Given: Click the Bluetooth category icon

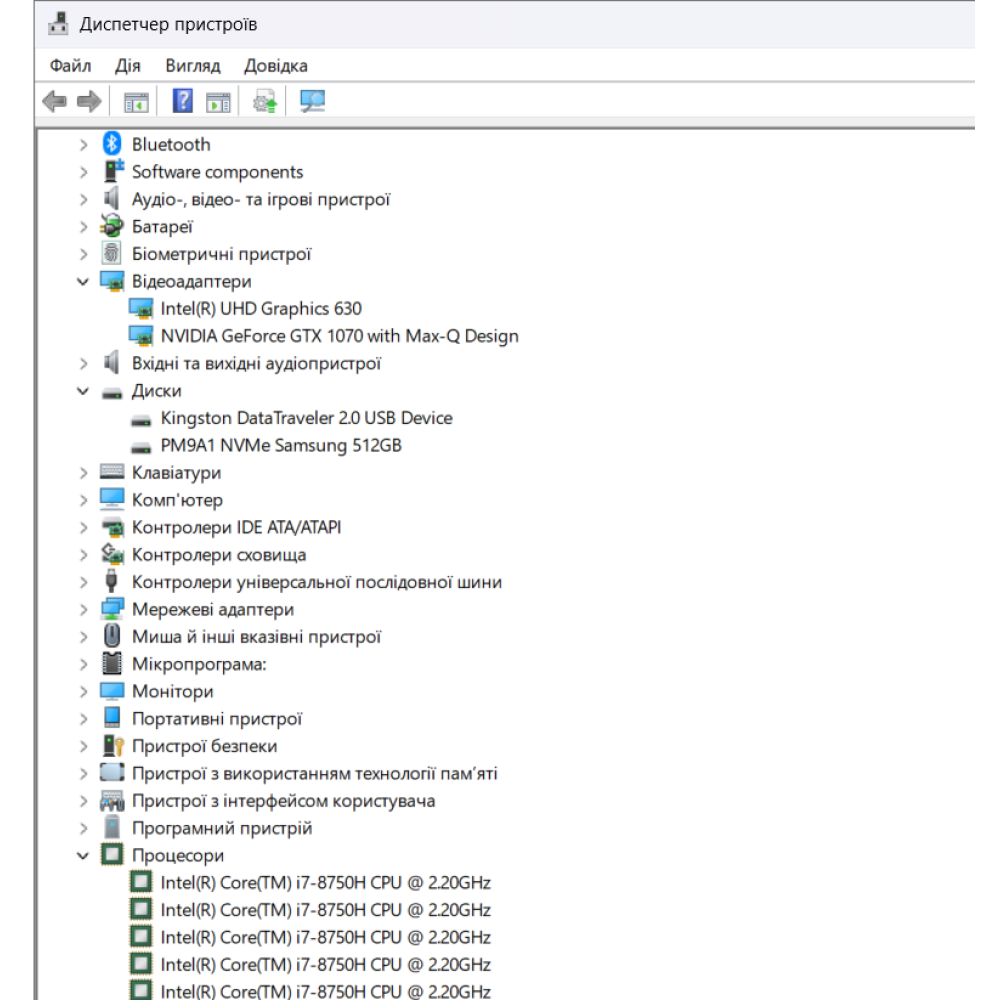Looking at the screenshot, I should (x=112, y=144).
